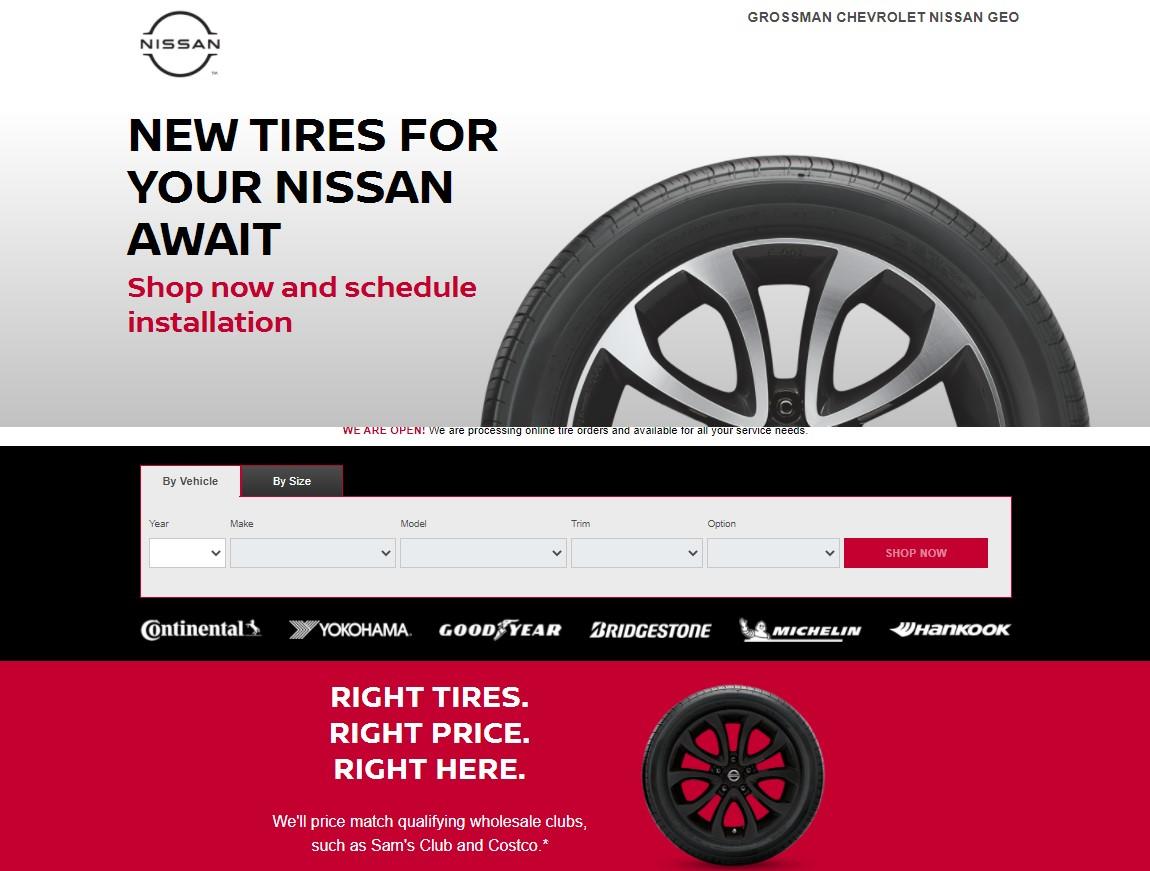
Task: Click the large hero tire image
Action: pos(785,291)
